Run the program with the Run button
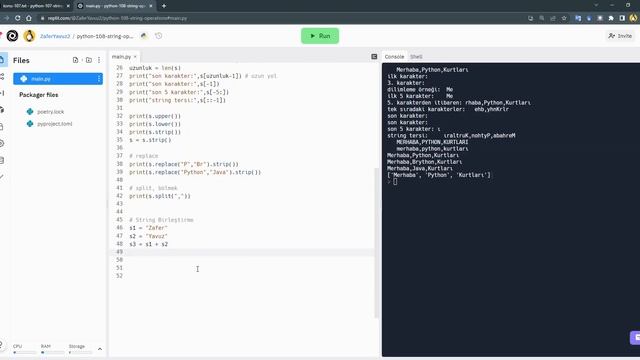This screenshot has height=360, width=640. pos(320,36)
